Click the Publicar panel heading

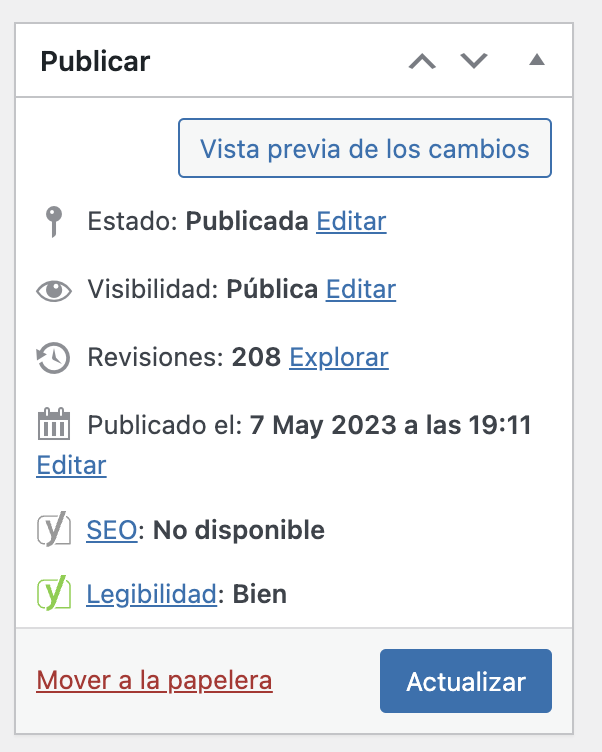point(95,61)
